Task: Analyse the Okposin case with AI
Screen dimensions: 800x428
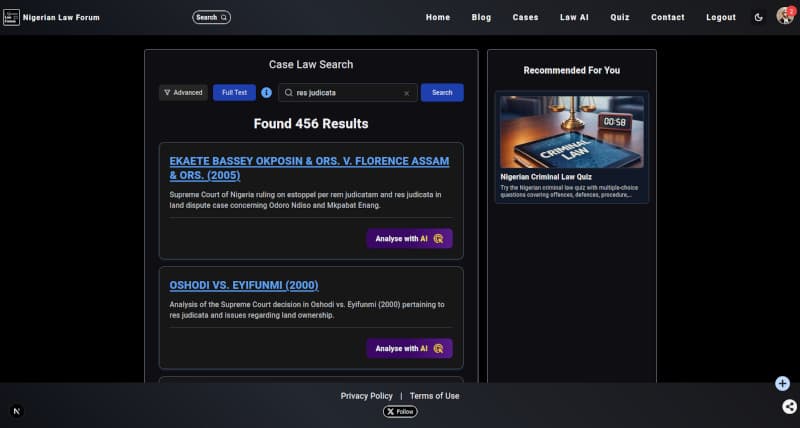Action: click(409, 239)
